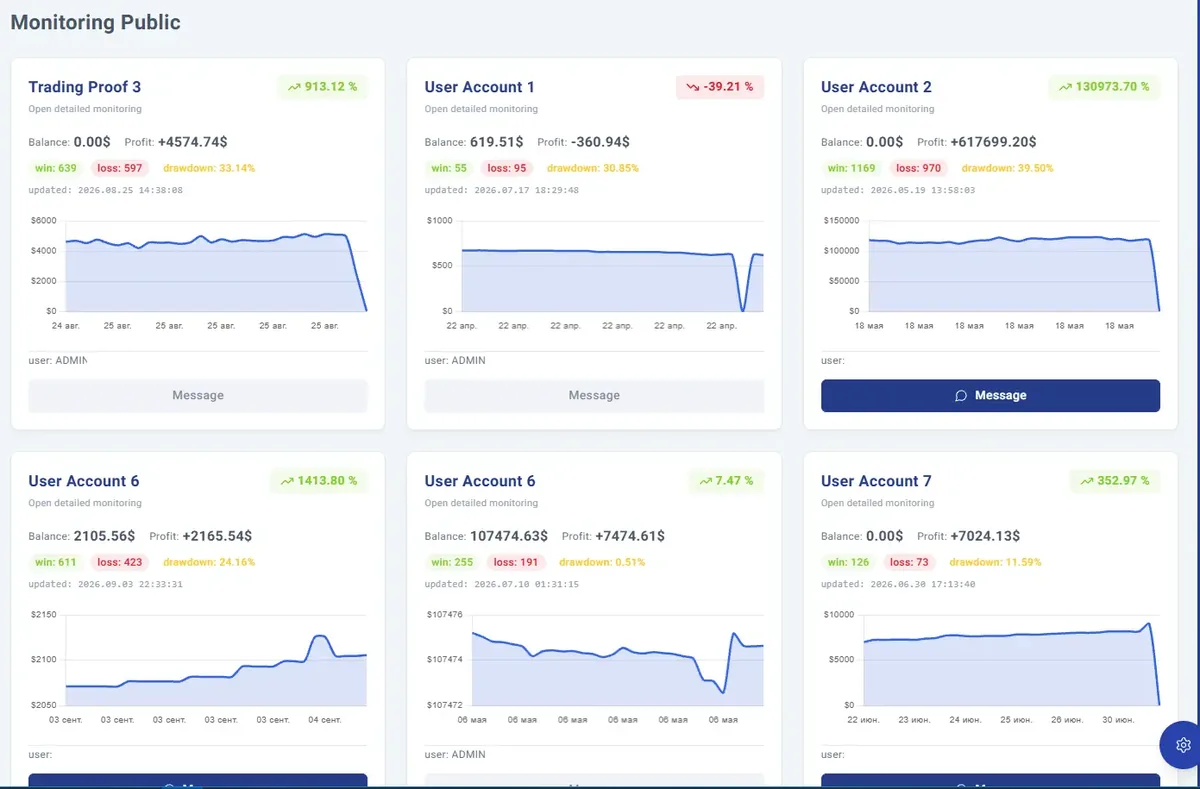The width and height of the screenshot is (1200, 789).
Task: Click the profit value +617699.20$
Action: [993, 142]
